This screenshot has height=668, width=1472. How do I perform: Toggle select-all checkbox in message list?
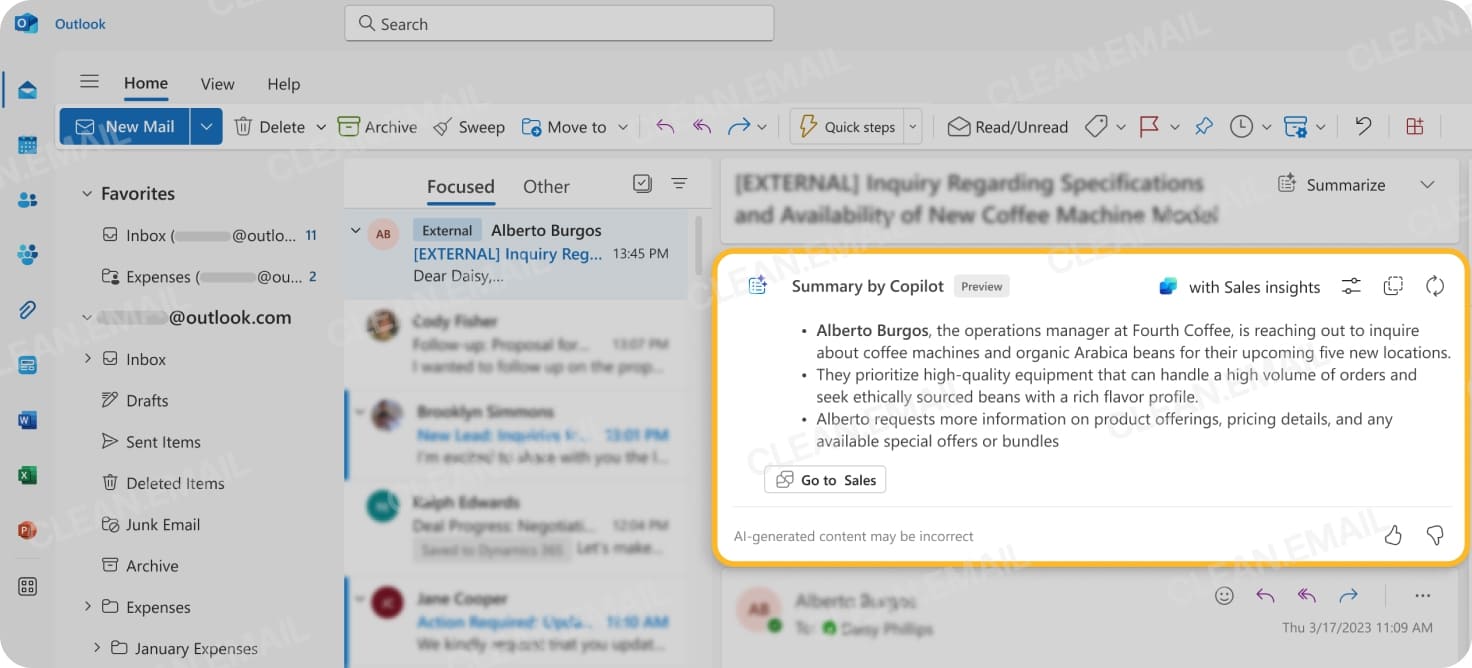point(642,183)
